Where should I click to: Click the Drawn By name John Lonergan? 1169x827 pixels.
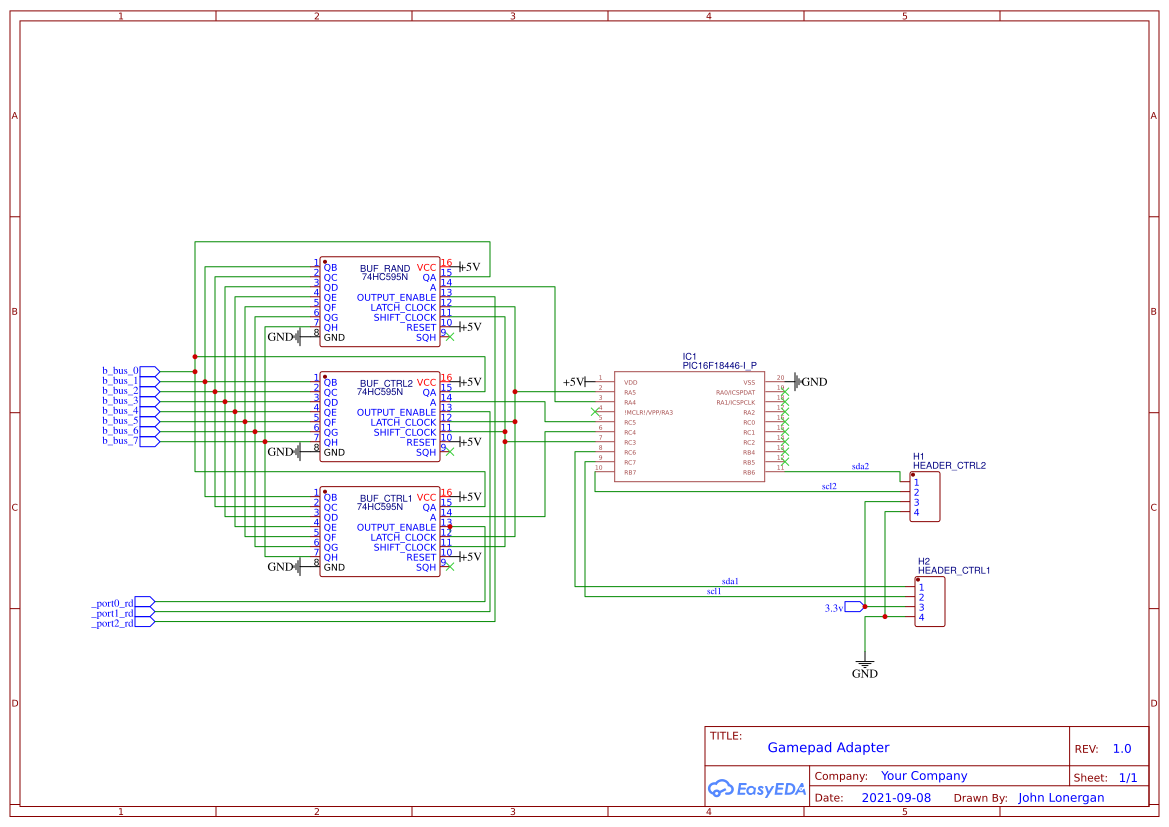[1061, 797]
